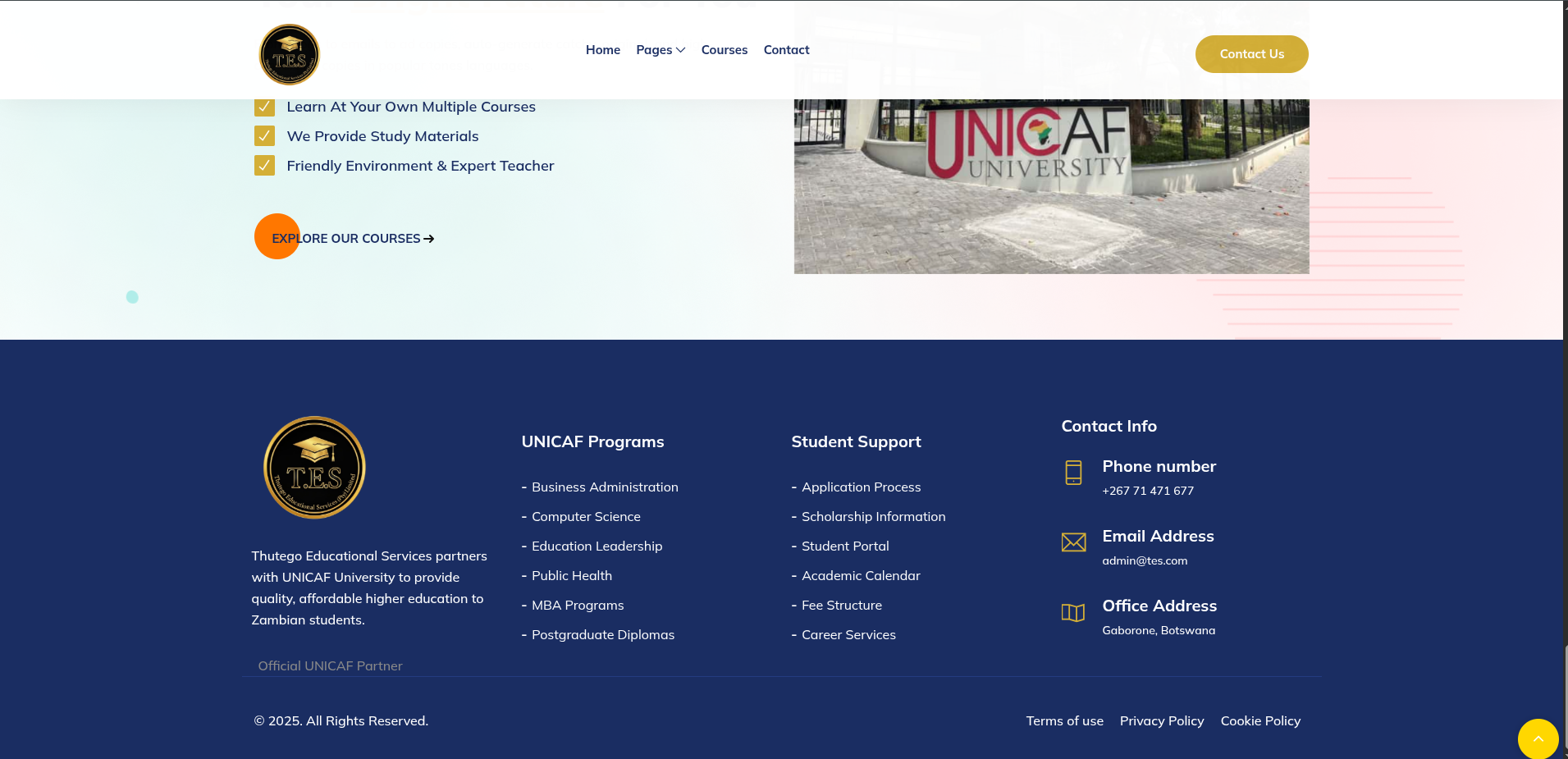Click the phone icon in Contact Info

point(1073,473)
